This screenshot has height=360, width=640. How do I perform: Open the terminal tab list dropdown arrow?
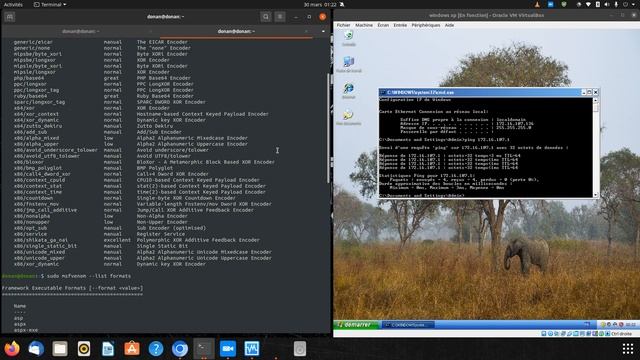coord(323,31)
